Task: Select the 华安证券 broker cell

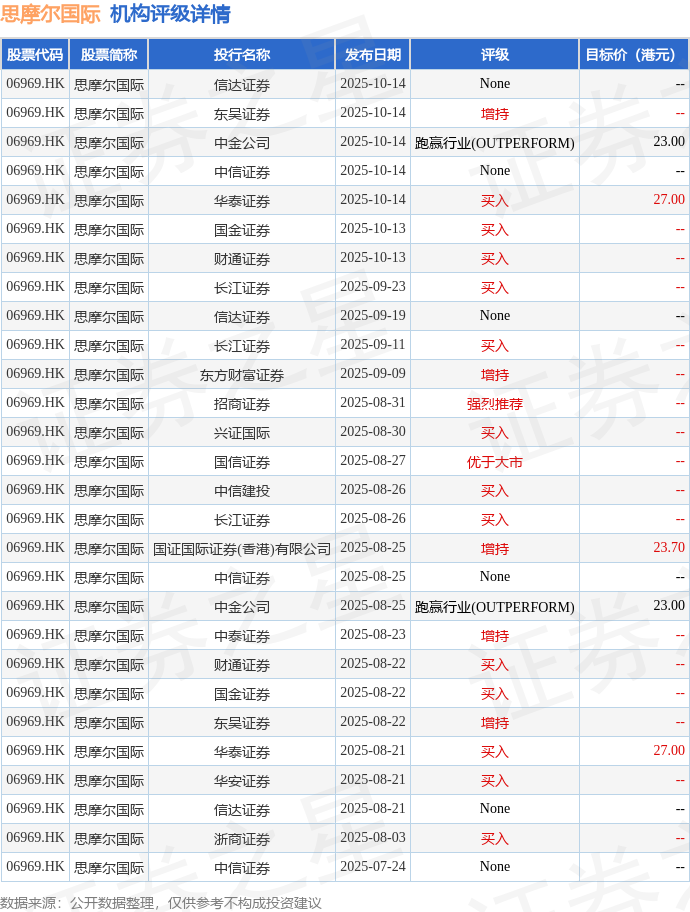Action: (241, 781)
